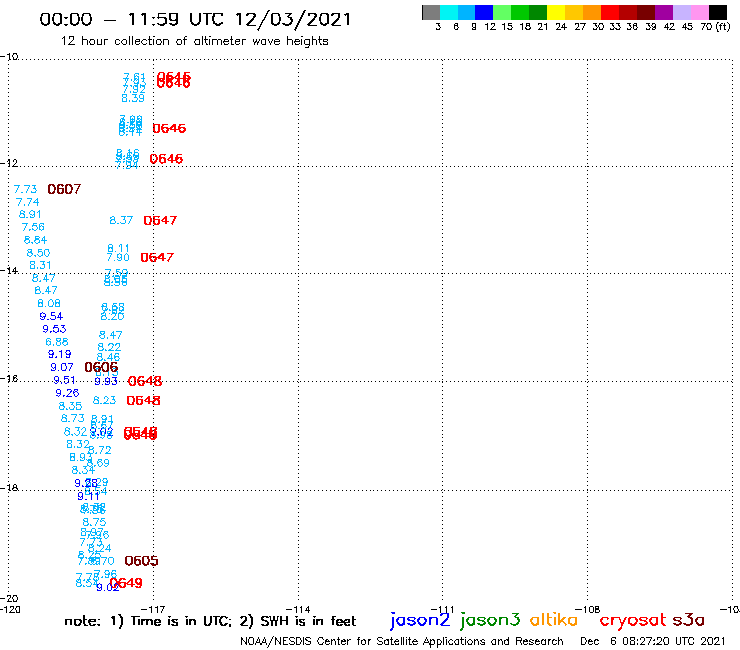Click the blue wave height value '9.53'
Viewport: 740px width, 650px height.
coord(54,329)
